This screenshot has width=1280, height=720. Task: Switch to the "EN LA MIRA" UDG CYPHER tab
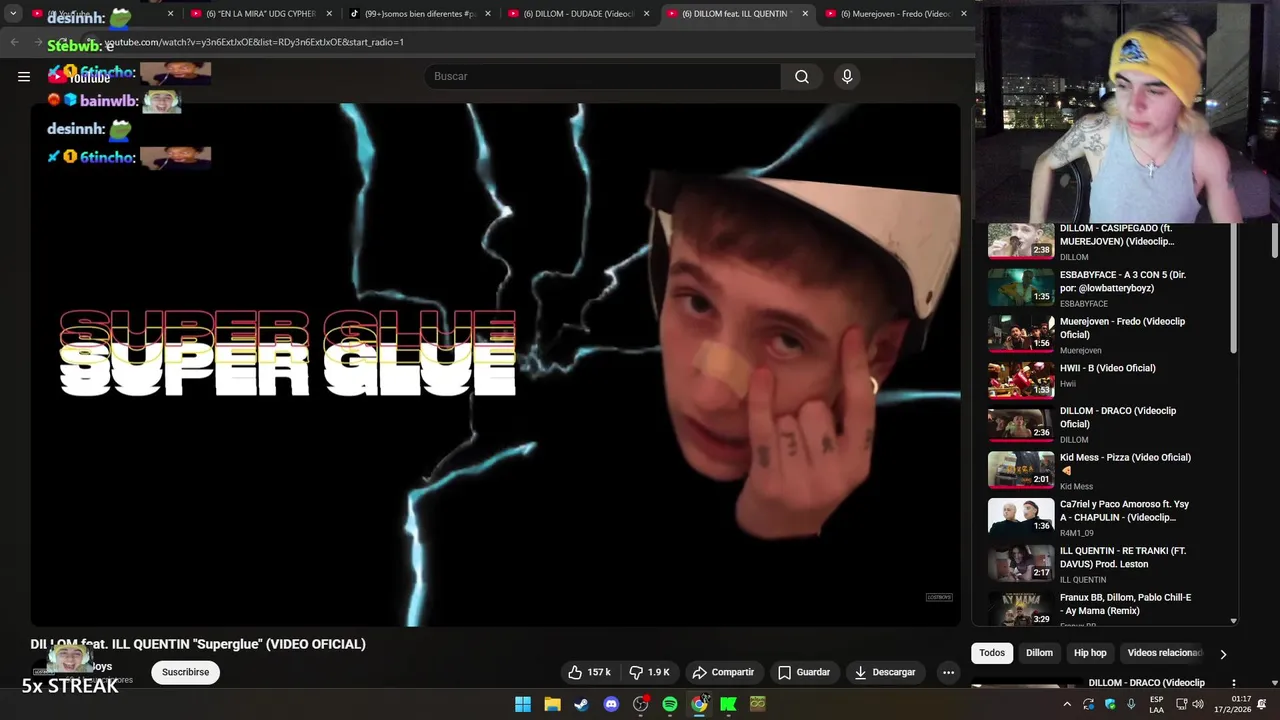261,14
